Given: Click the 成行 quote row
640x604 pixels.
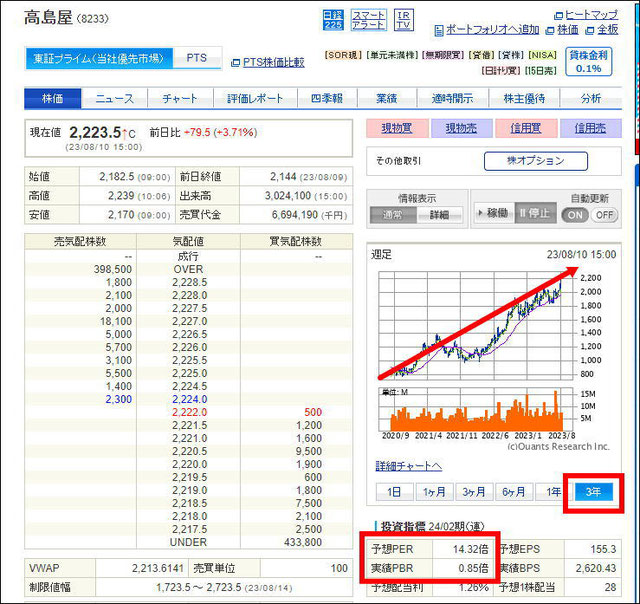Looking at the screenshot, I should (188, 256).
